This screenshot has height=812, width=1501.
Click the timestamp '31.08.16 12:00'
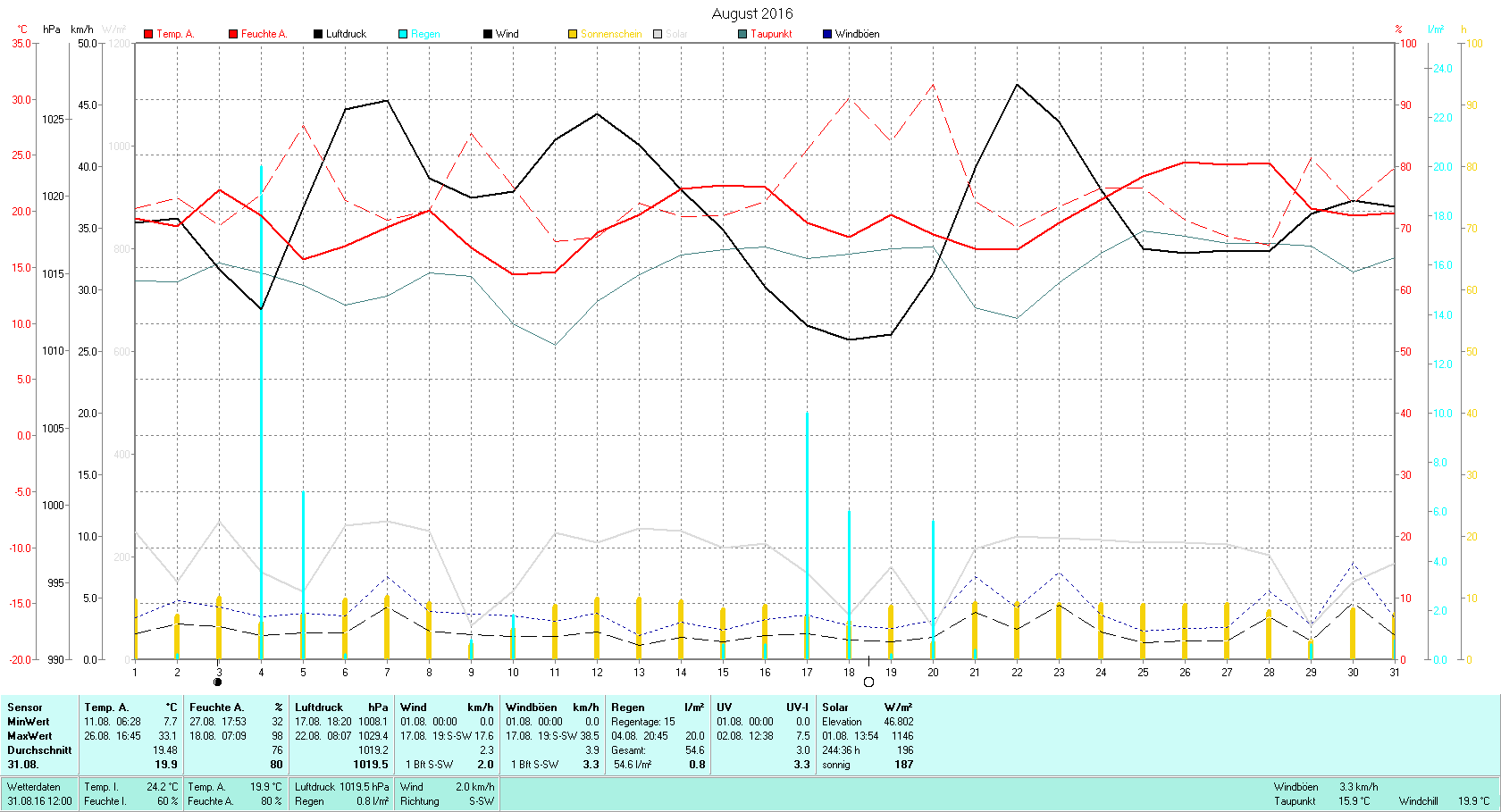point(40,801)
